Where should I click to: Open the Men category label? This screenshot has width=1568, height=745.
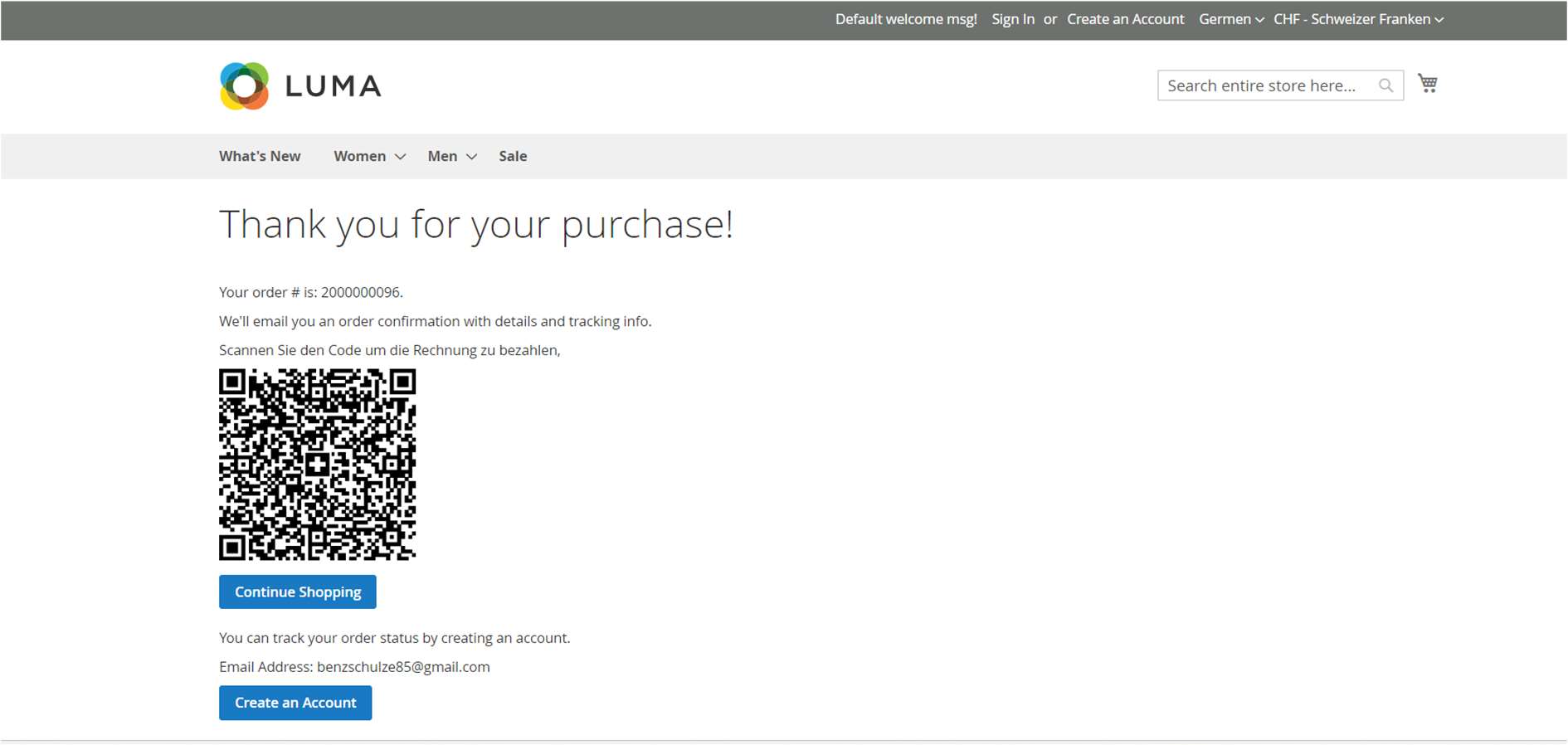pyautogui.click(x=442, y=156)
